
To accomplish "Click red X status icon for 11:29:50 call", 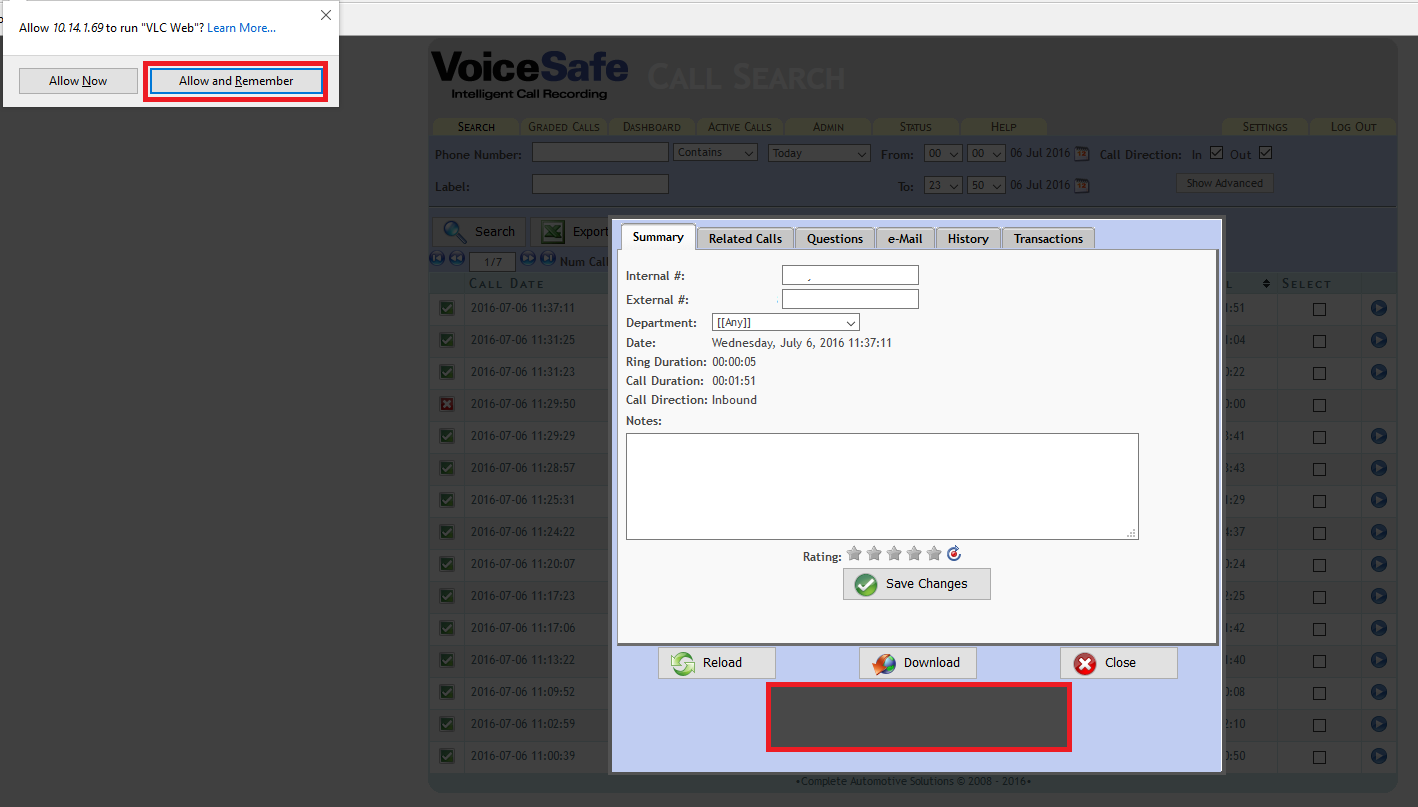I will (447, 404).
